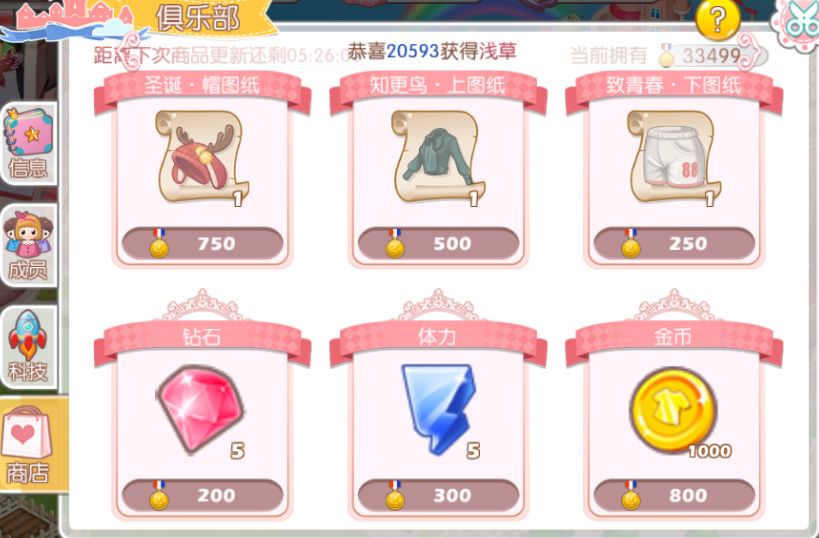Select the blue lightning stamina icon

point(439,410)
